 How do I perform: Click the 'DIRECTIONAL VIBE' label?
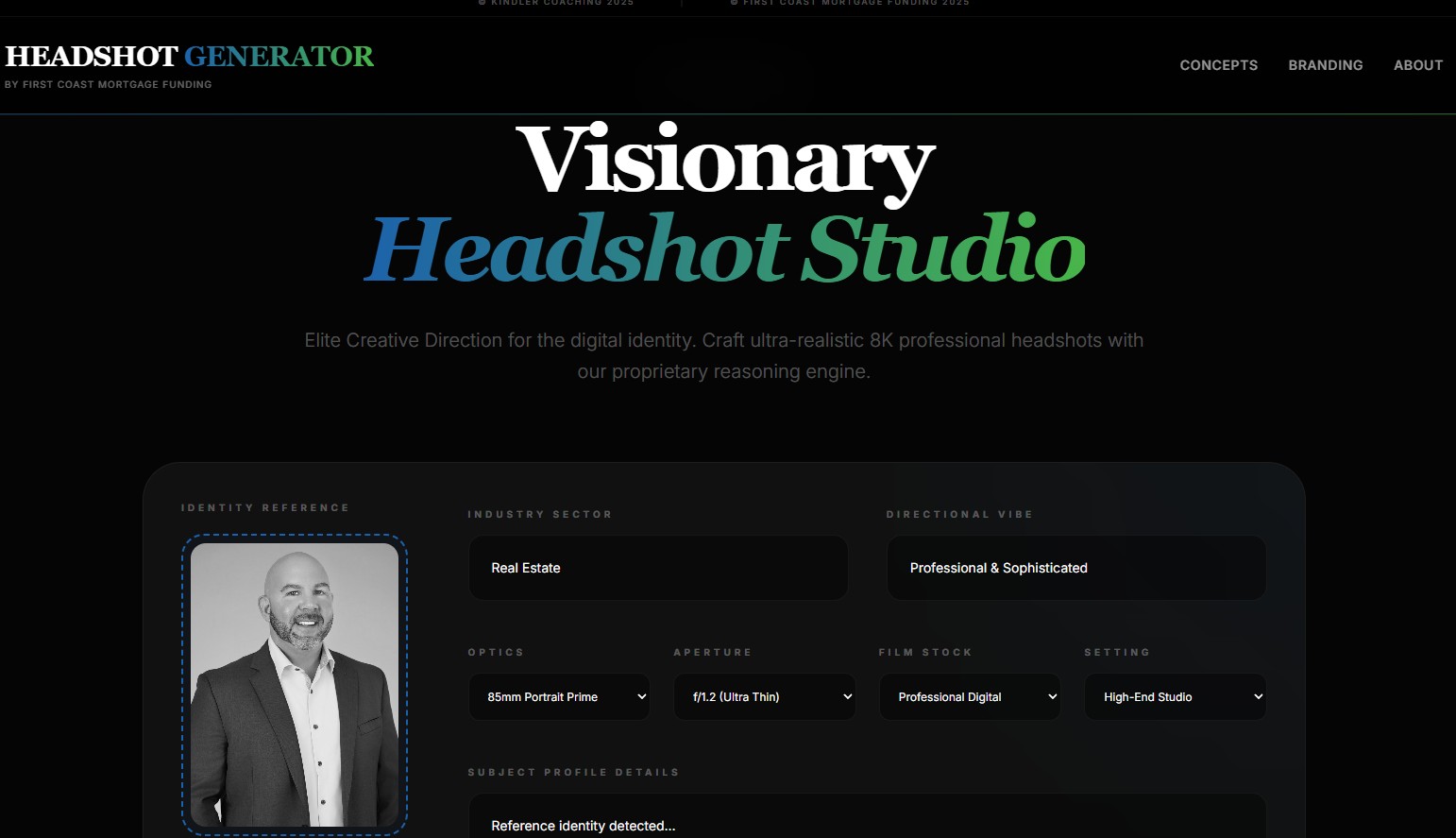(959, 515)
